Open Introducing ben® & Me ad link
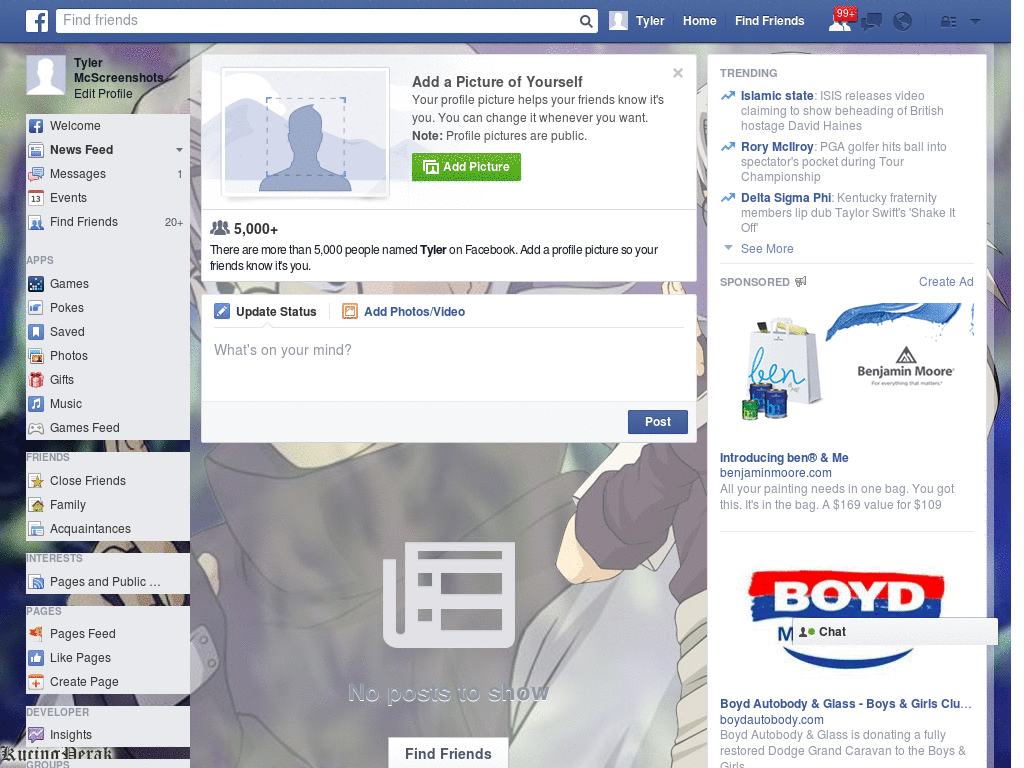This screenshot has height=768, width=1024. (784, 458)
